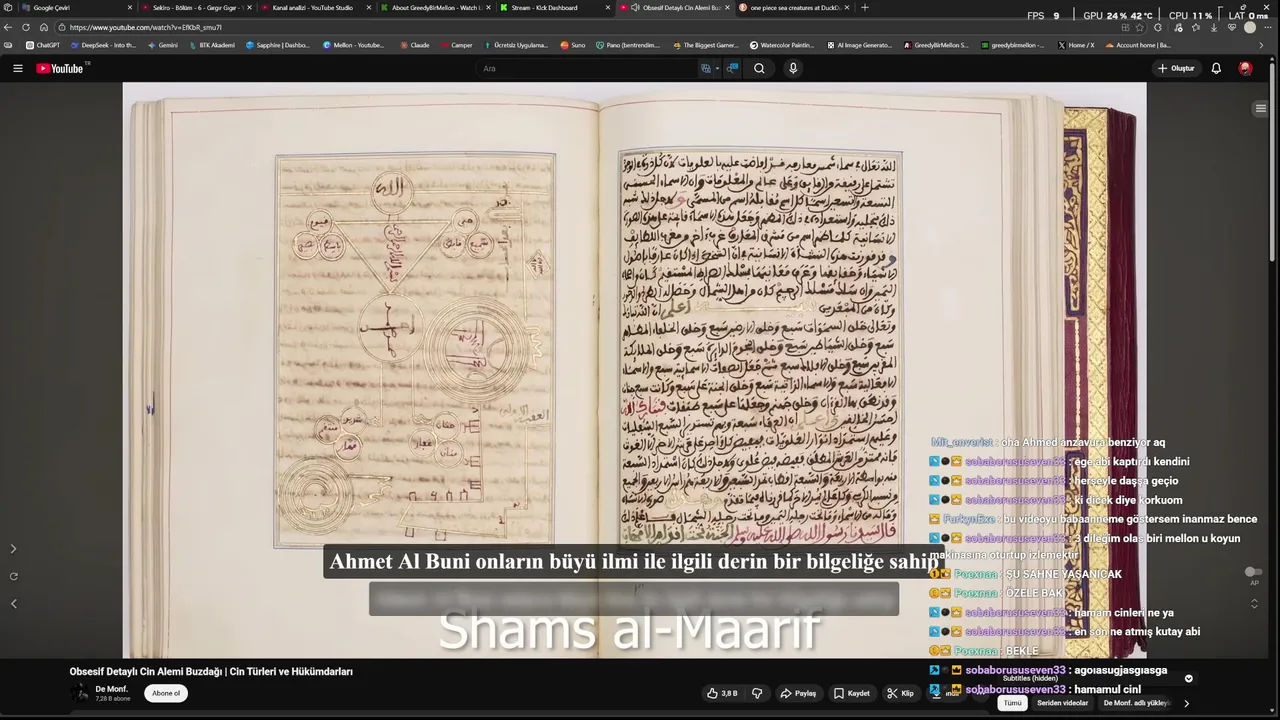This screenshot has height=720, width=1280.
Task: Open the AI Image Generator bookmark
Action: 860,45
